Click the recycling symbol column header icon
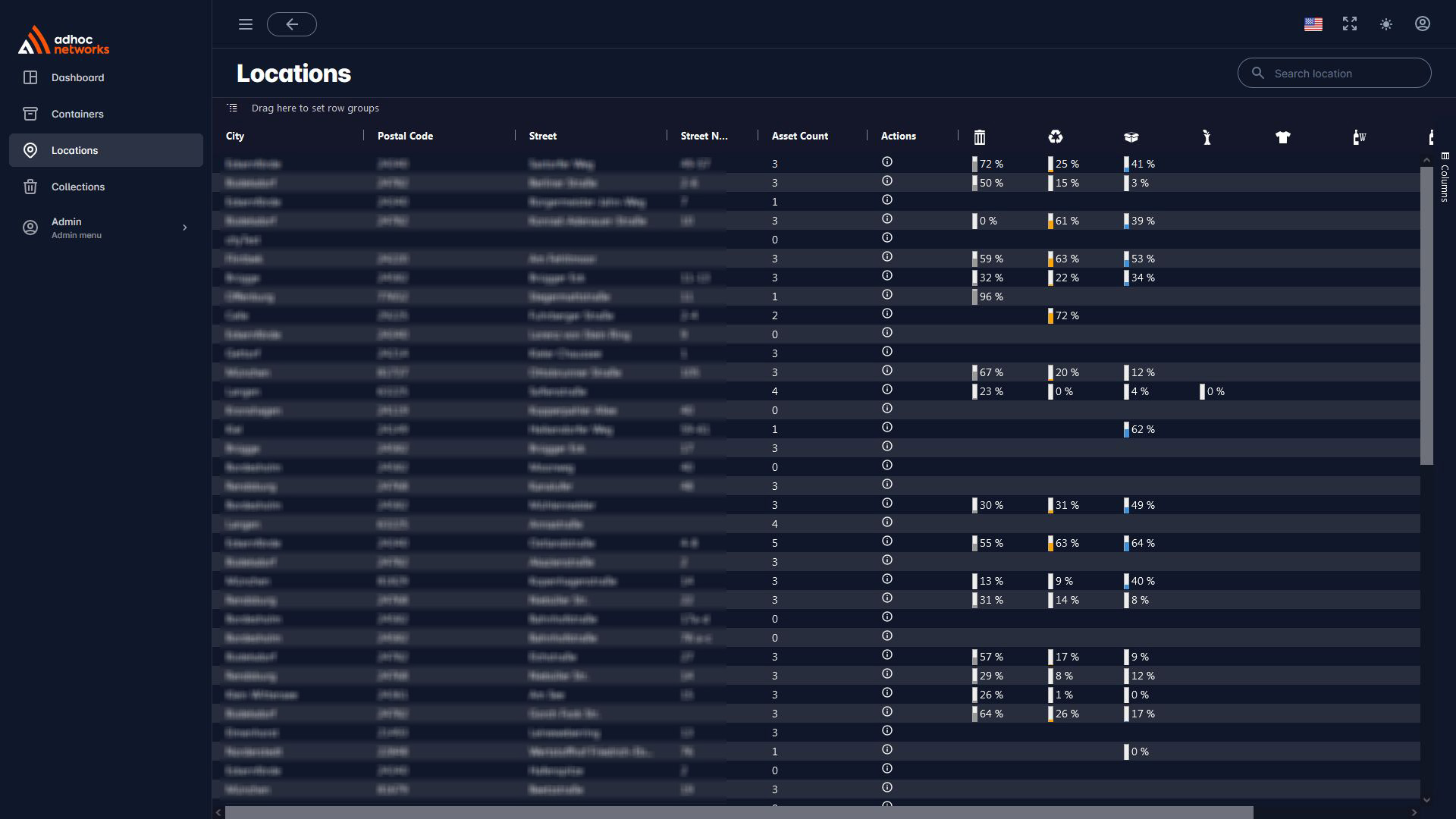Screen dimensions: 1456x819 tap(1056, 136)
